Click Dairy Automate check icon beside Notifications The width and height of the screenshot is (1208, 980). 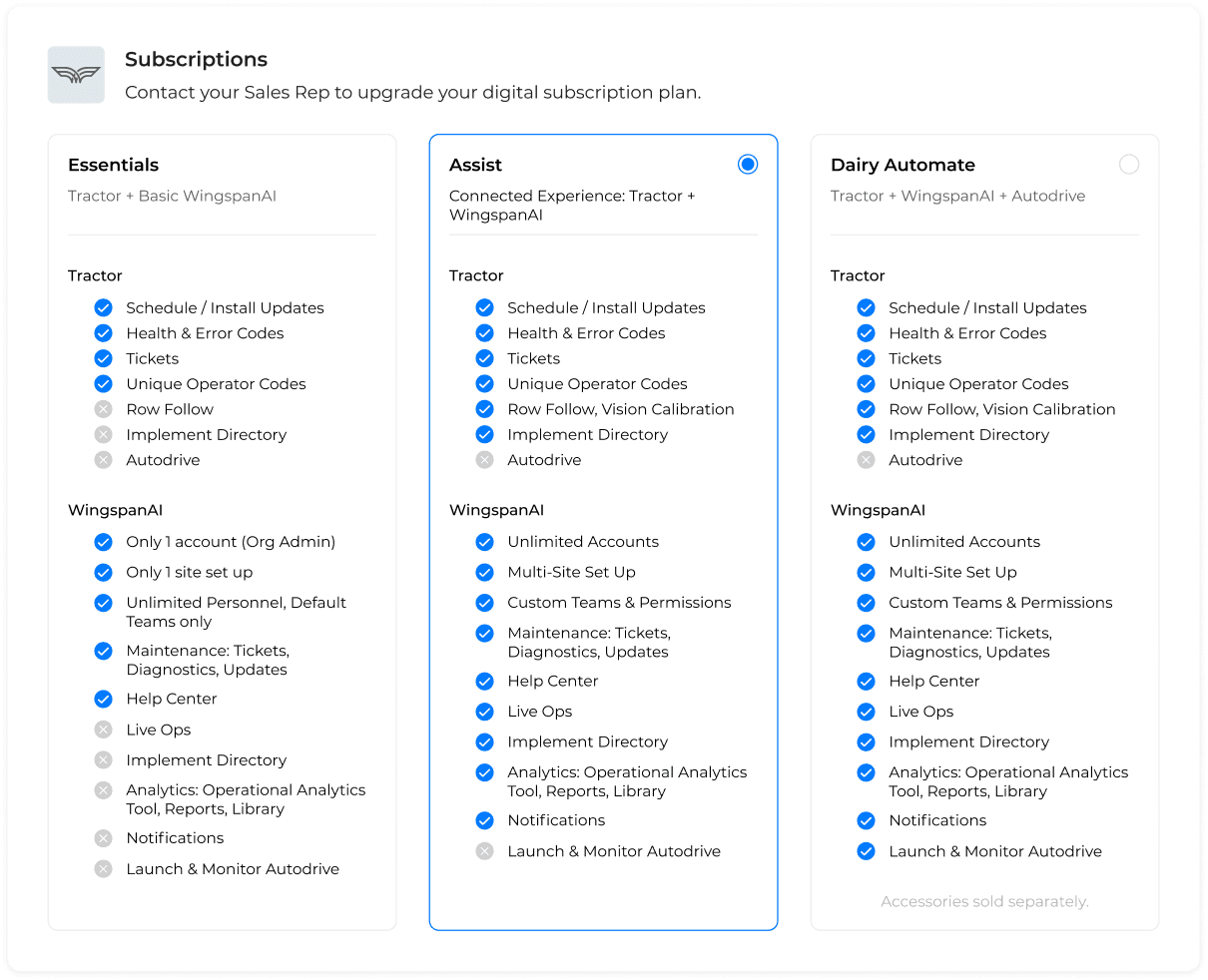pos(866,820)
